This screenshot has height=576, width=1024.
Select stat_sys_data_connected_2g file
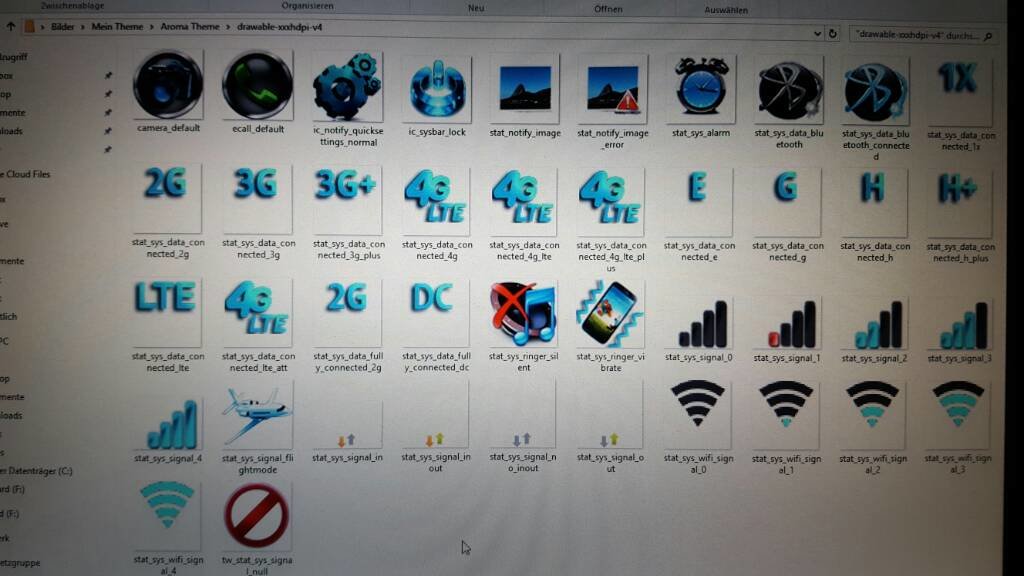point(167,198)
